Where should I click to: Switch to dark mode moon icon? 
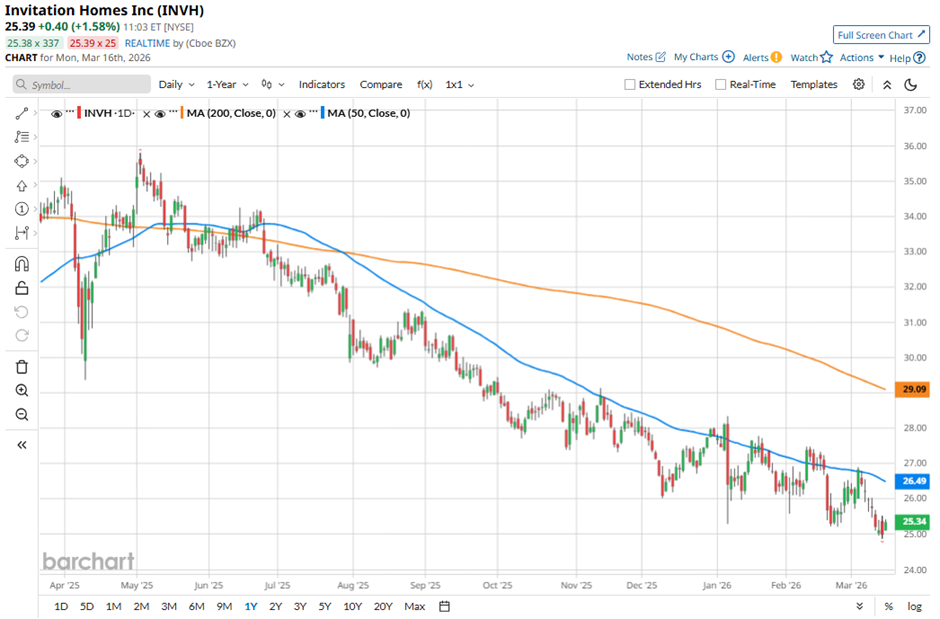[911, 85]
